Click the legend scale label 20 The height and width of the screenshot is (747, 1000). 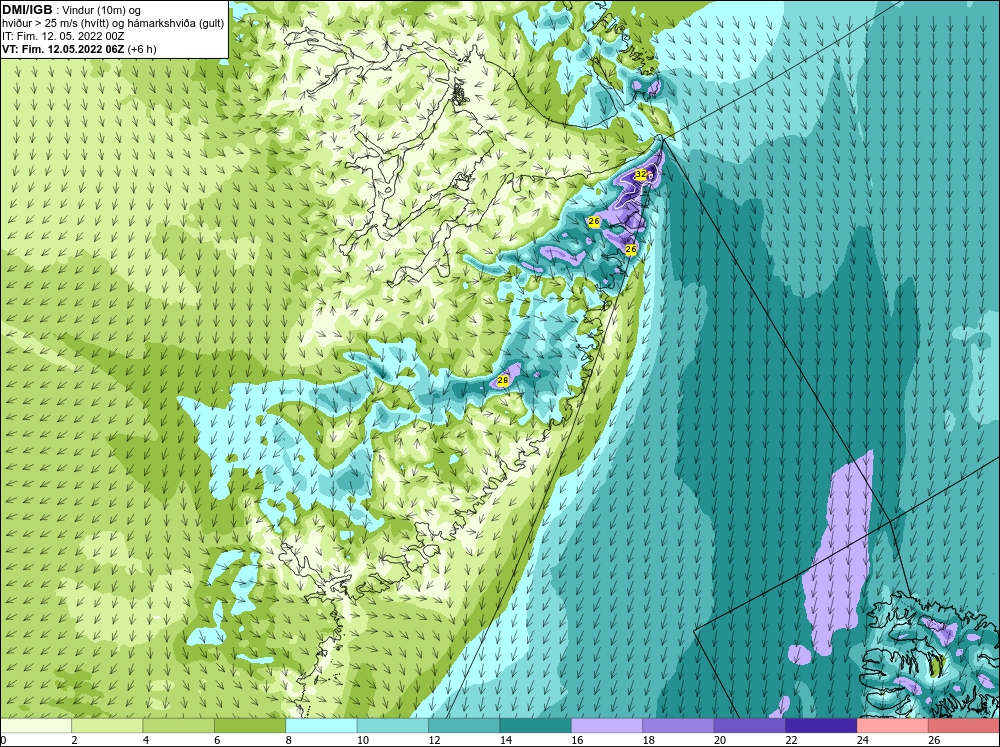coord(719,740)
